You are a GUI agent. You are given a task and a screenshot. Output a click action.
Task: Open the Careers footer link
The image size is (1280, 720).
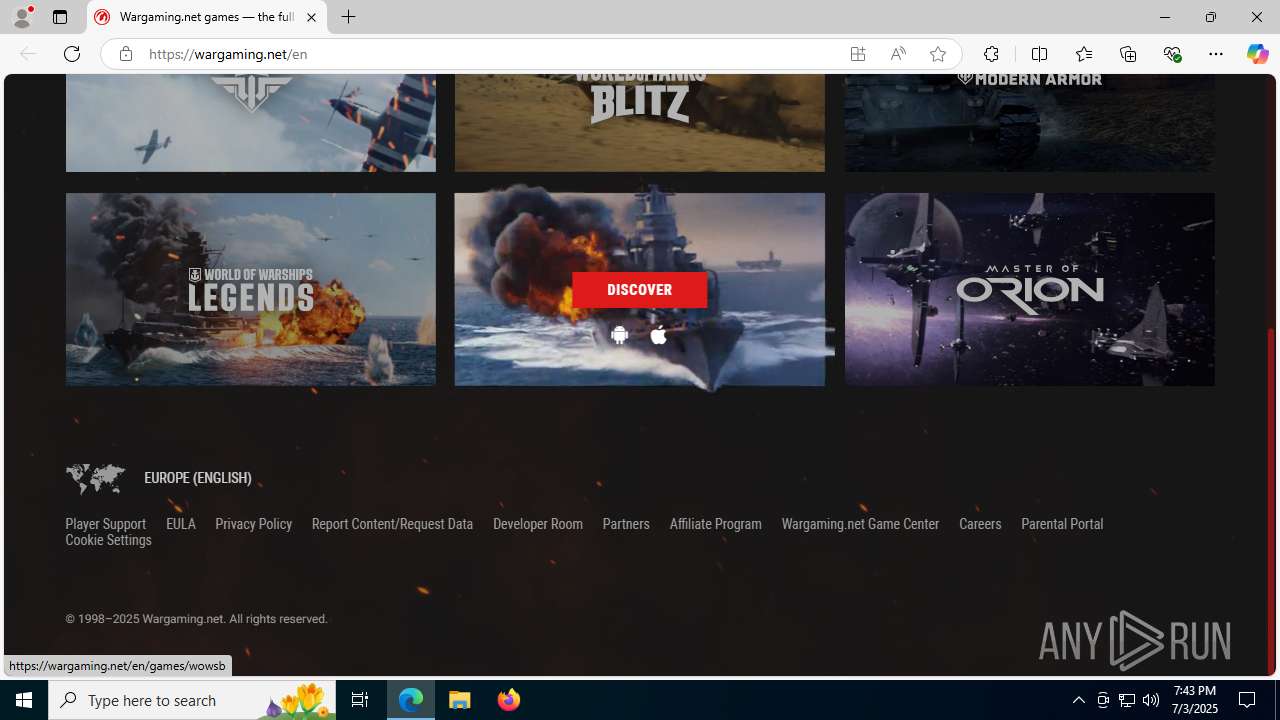click(980, 524)
